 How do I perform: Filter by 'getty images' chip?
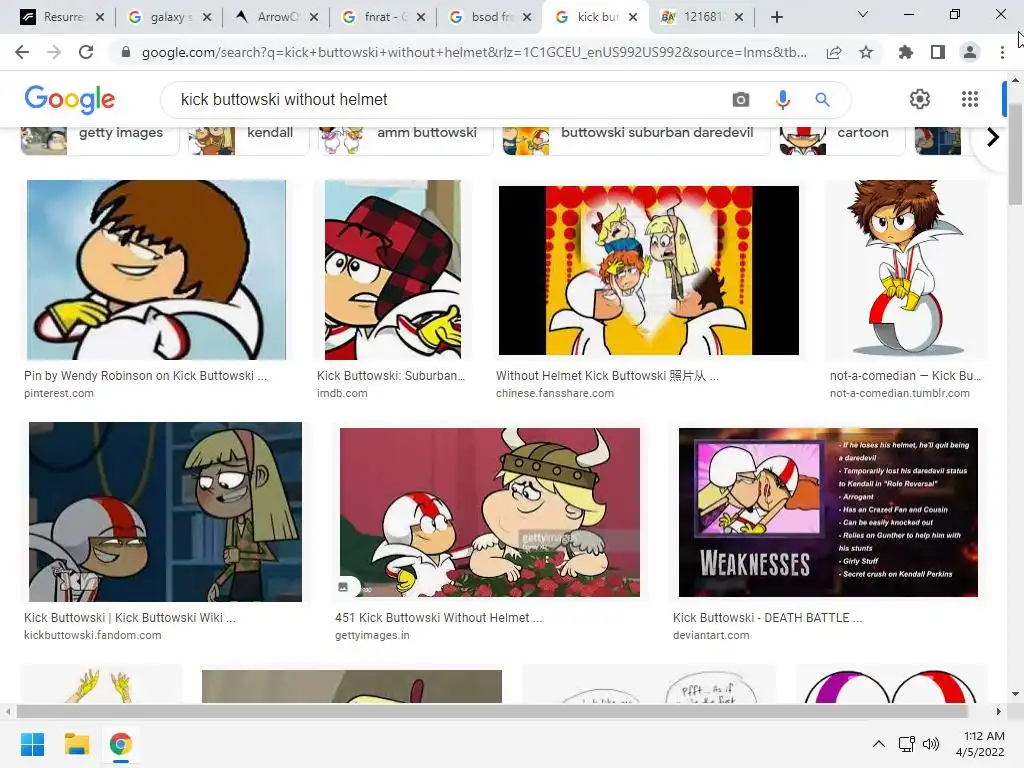point(100,140)
